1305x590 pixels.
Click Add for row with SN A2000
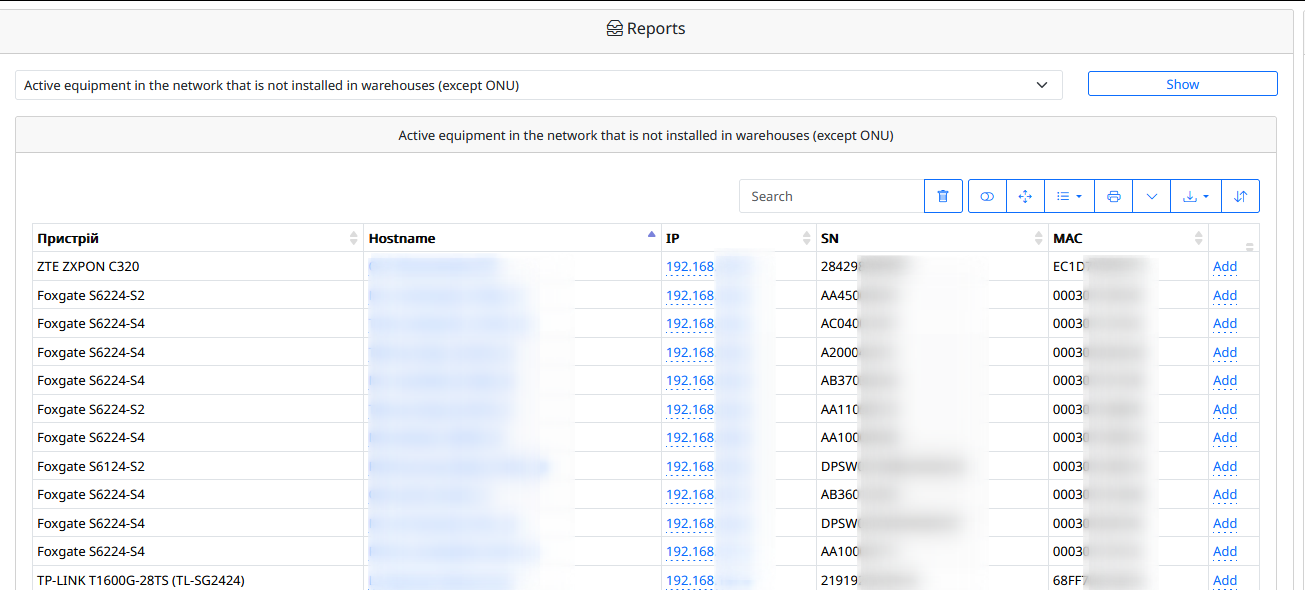(x=1225, y=352)
